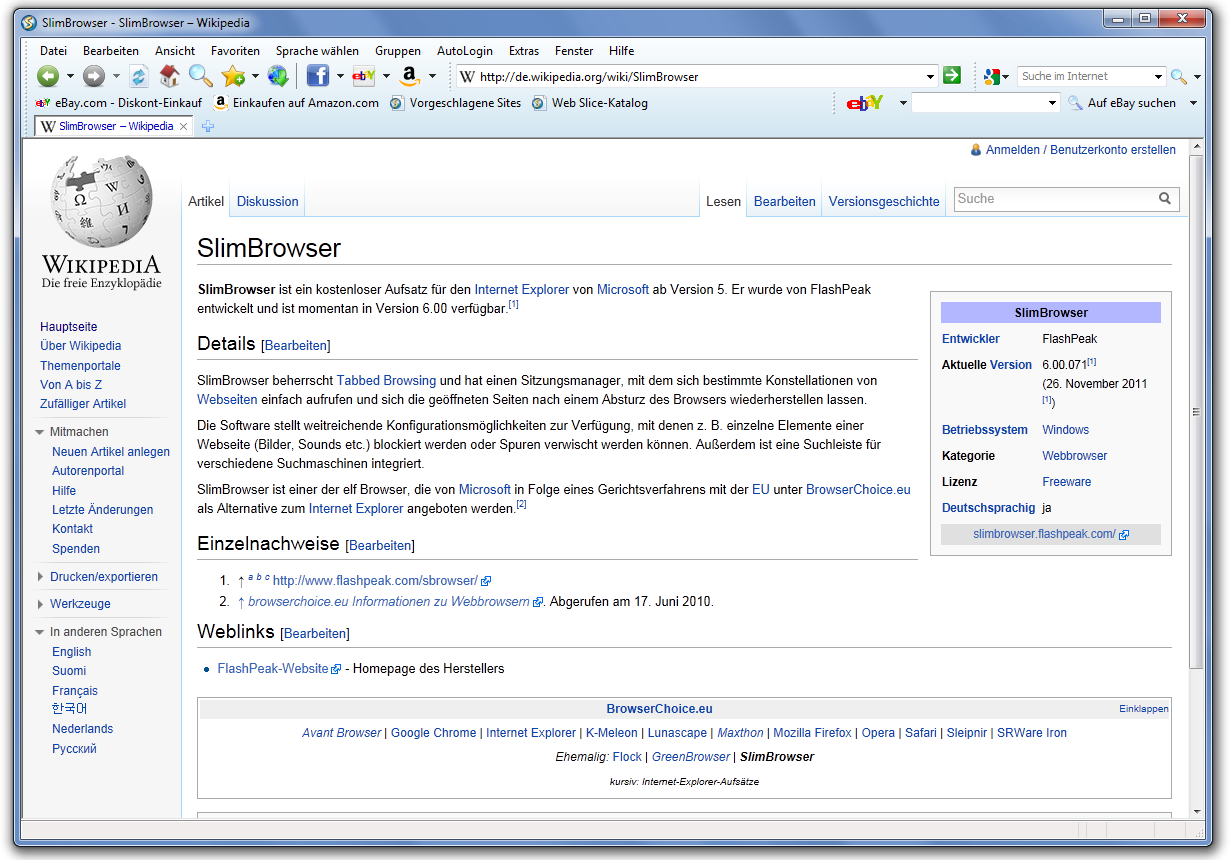The width and height of the screenshot is (1230, 860).
Task: Close the SlimBrowser – Wikipedia tab
Action: (x=183, y=126)
